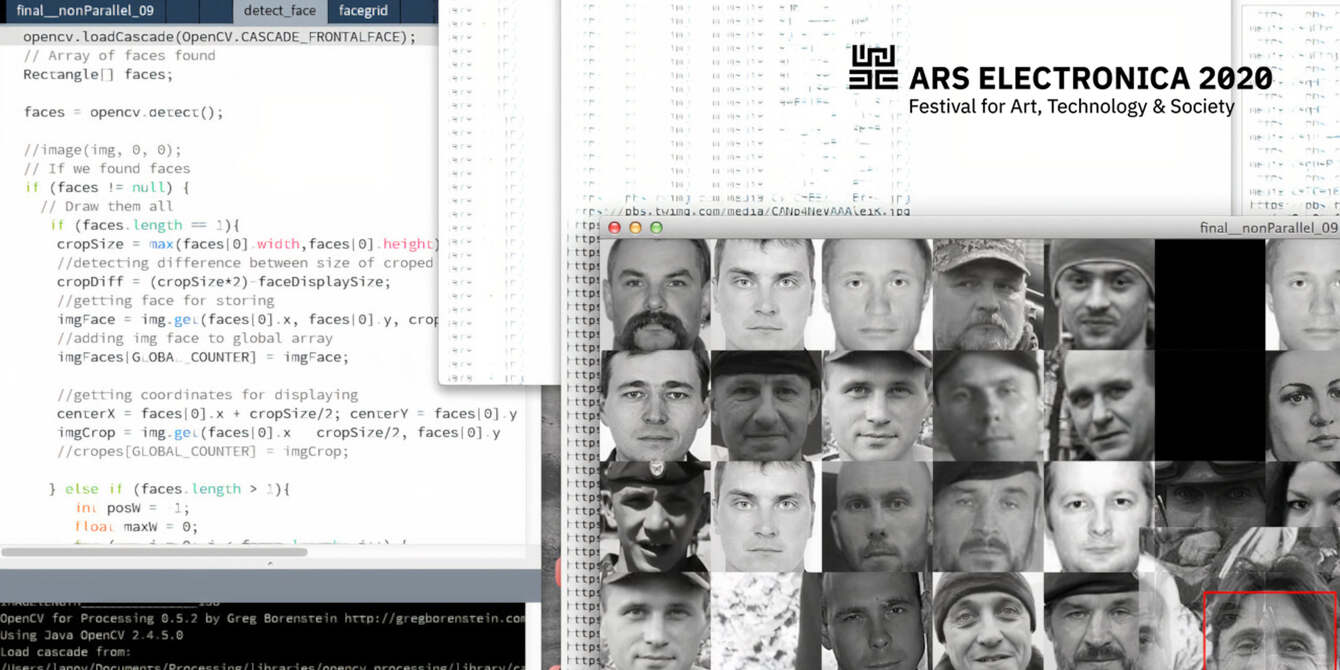
Task: Select the facegrid tab
Action: coord(363,11)
